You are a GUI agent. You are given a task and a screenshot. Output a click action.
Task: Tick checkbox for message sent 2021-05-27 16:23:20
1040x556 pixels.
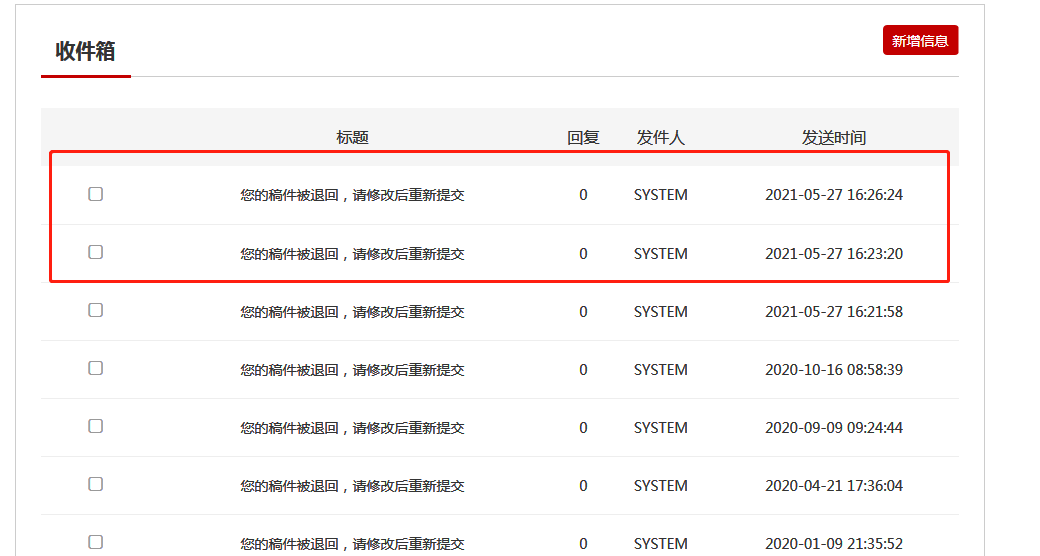pyautogui.click(x=95, y=252)
